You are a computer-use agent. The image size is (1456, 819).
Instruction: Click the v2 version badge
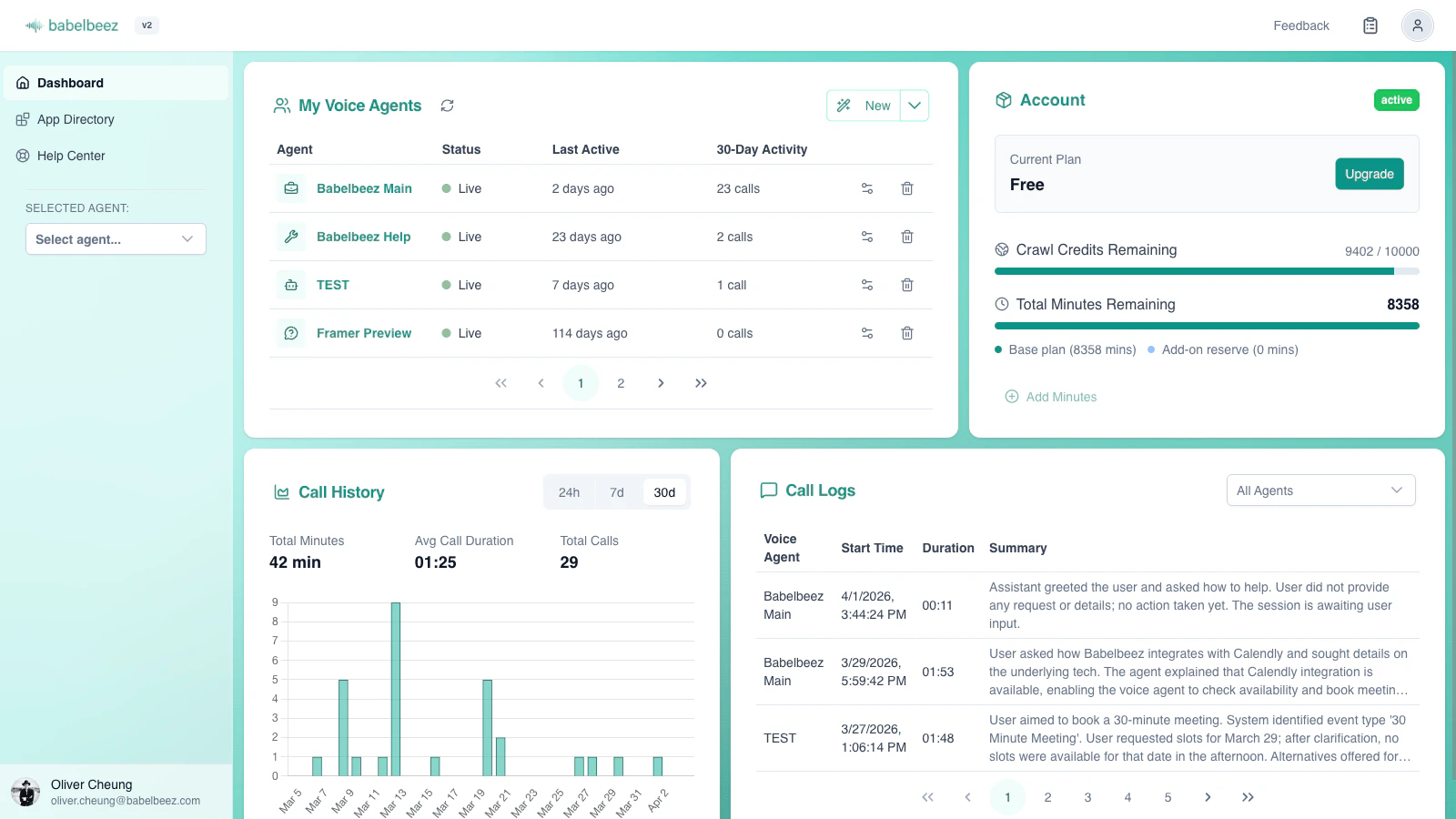click(147, 25)
